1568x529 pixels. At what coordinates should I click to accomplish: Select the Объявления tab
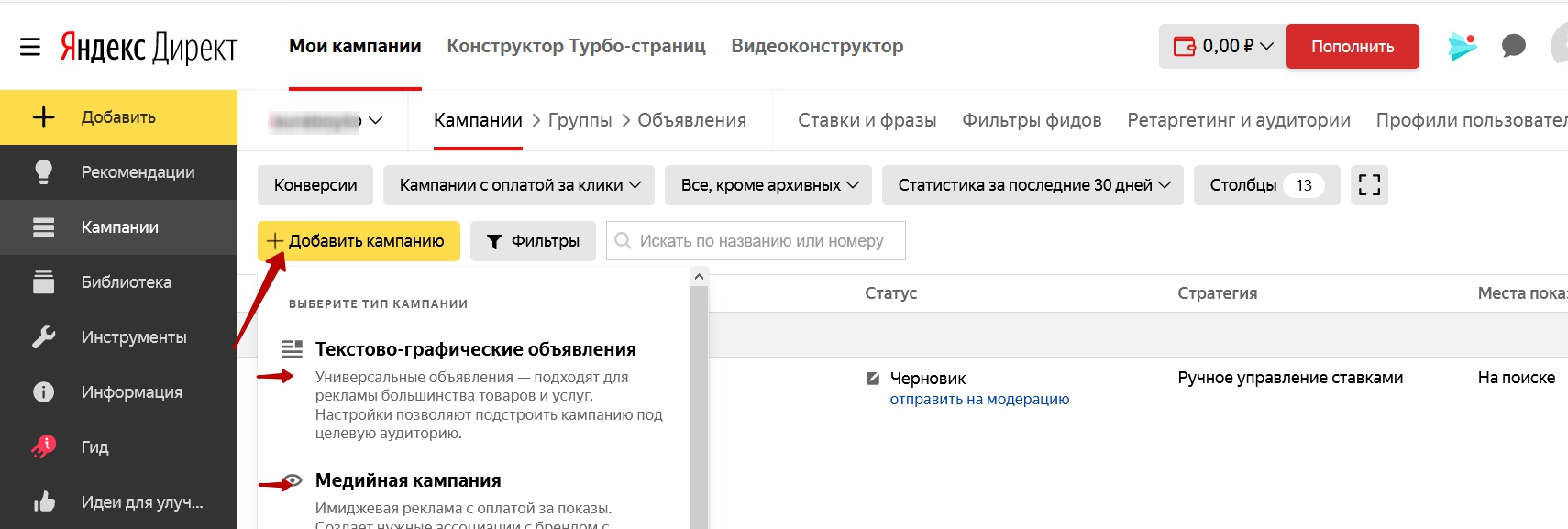point(692,120)
